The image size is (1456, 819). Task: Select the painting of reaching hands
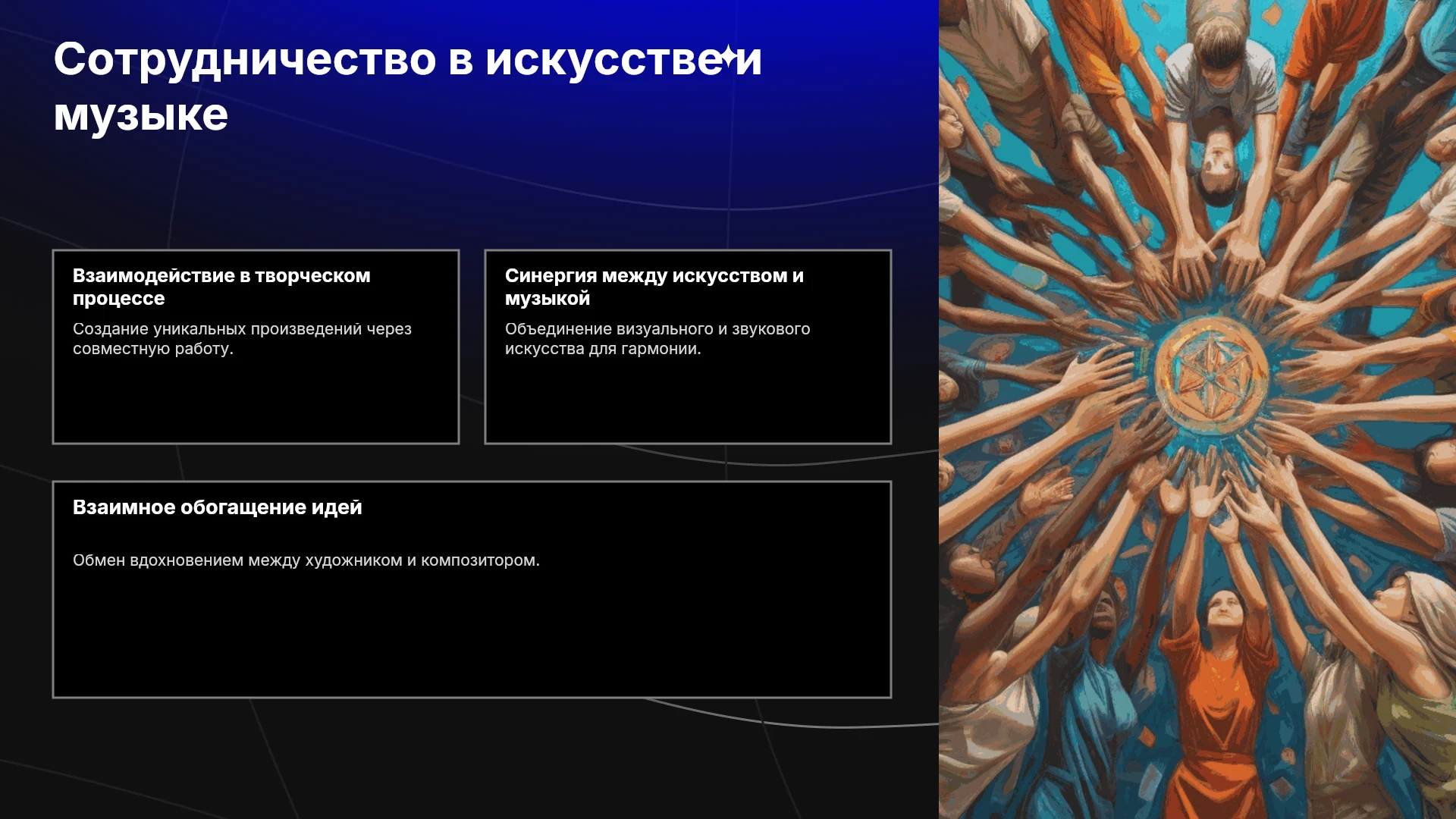click(x=1197, y=409)
